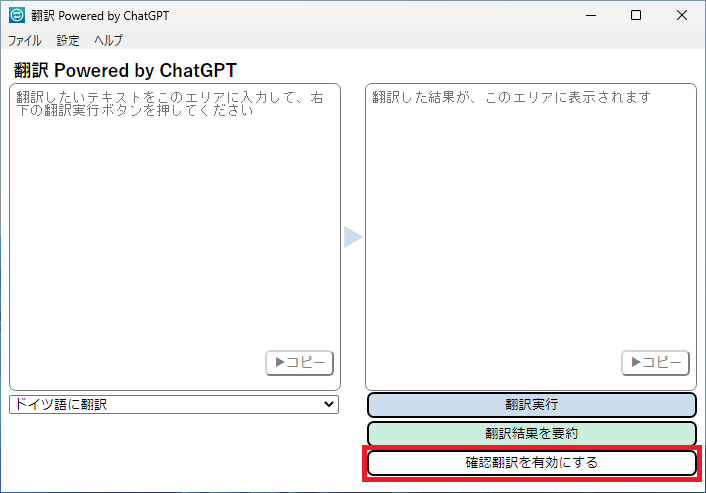The width and height of the screenshot is (706, 493).
Task: Click the translation result text area
Action: 531,237
